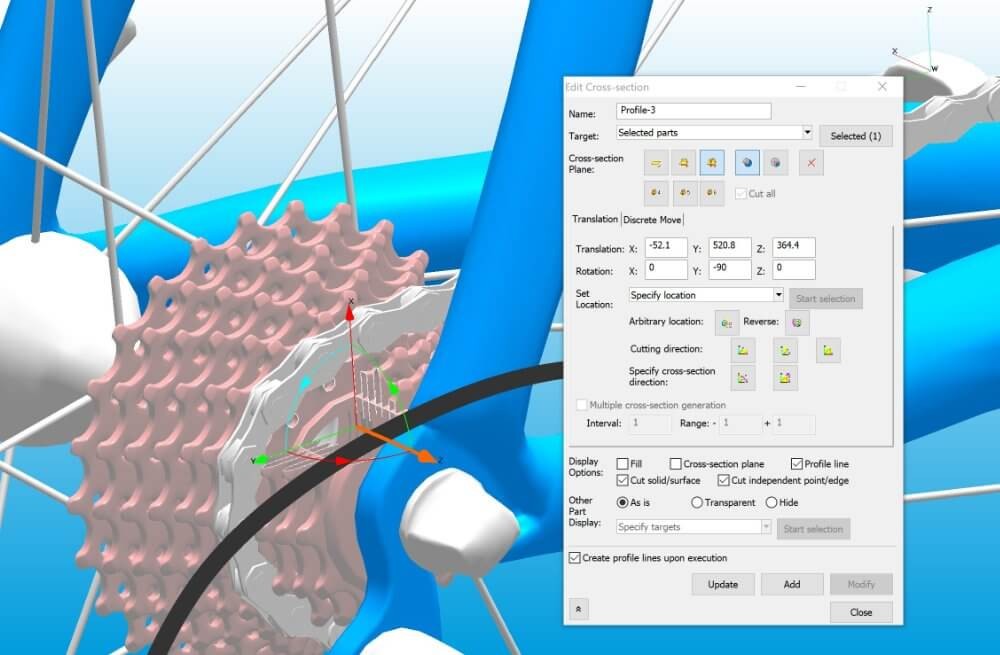Viewport: 1000px width, 655px height.
Task: Collapse the dialog with the chevron button
Action: tap(581, 609)
